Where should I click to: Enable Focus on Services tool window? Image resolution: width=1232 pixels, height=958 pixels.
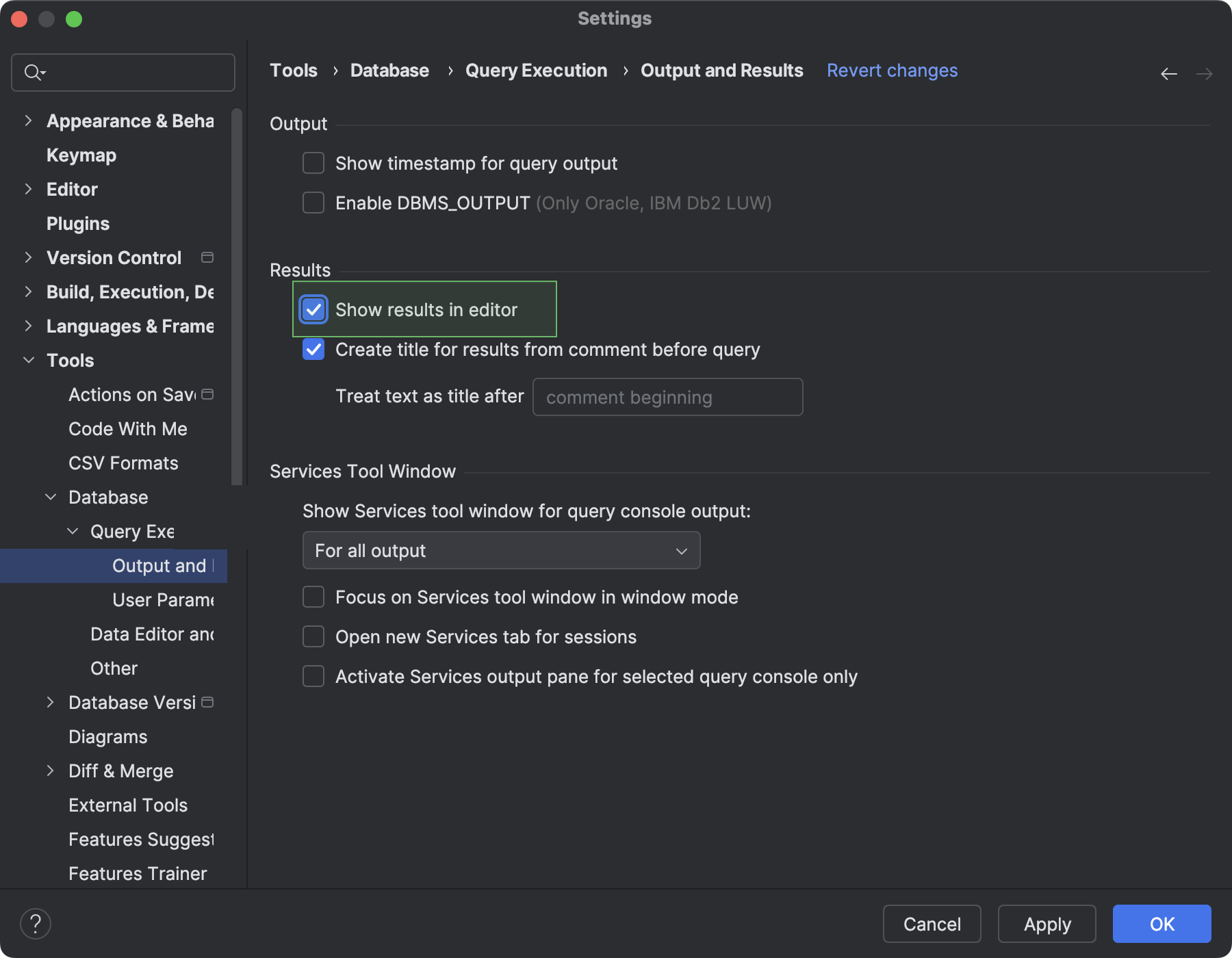tap(313, 597)
